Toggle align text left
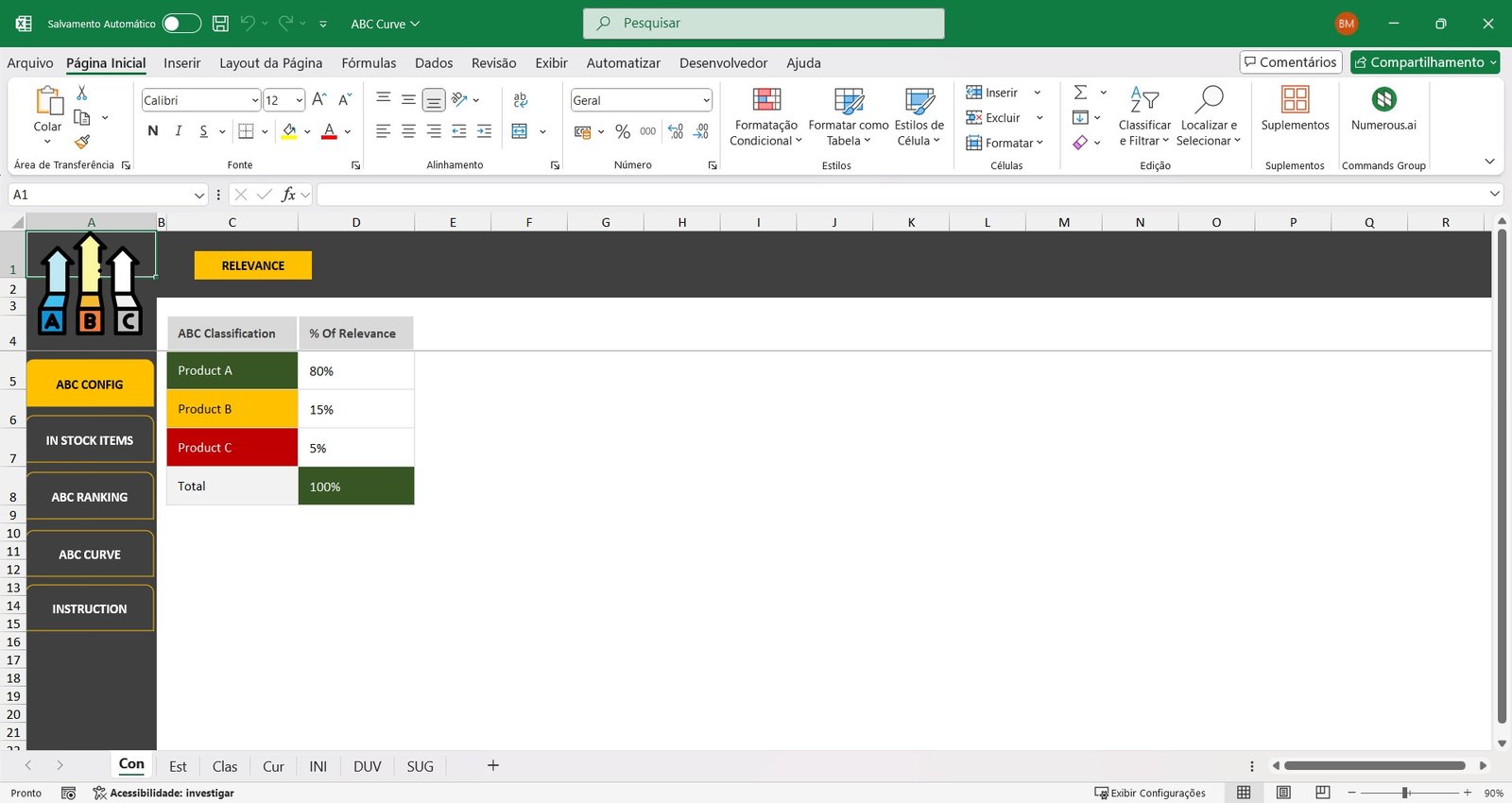The height and width of the screenshot is (803, 1512). pyautogui.click(x=383, y=131)
